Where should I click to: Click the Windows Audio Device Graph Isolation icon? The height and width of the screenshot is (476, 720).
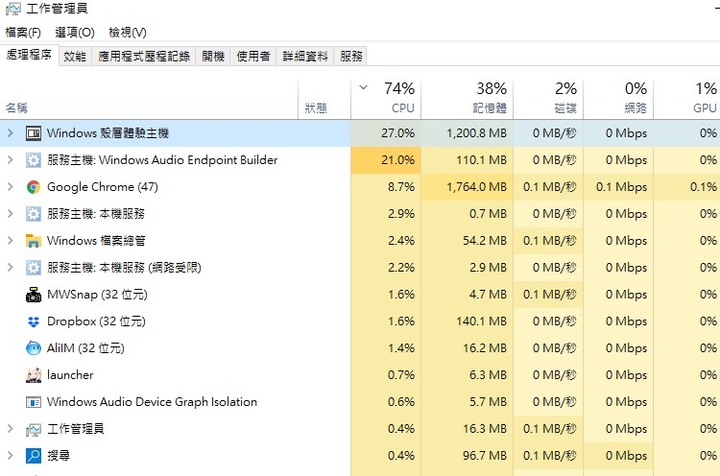tap(33, 402)
